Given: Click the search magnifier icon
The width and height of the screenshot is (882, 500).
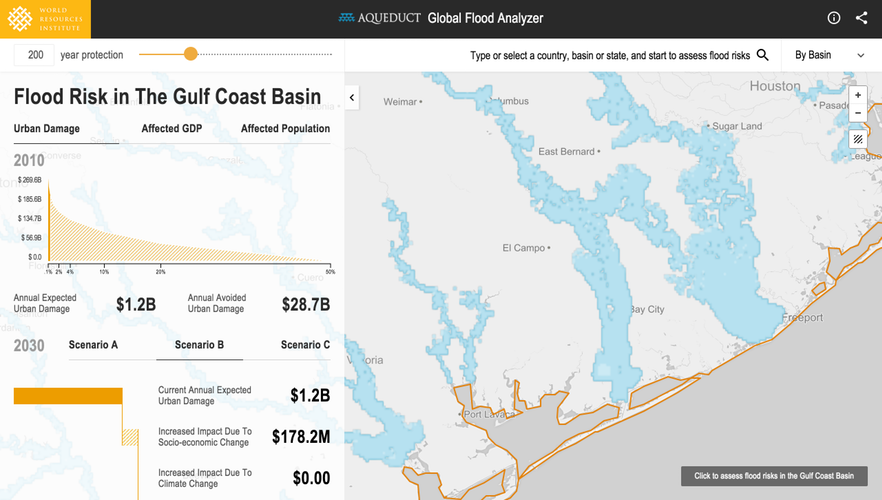Looking at the screenshot, I should pyautogui.click(x=762, y=55).
